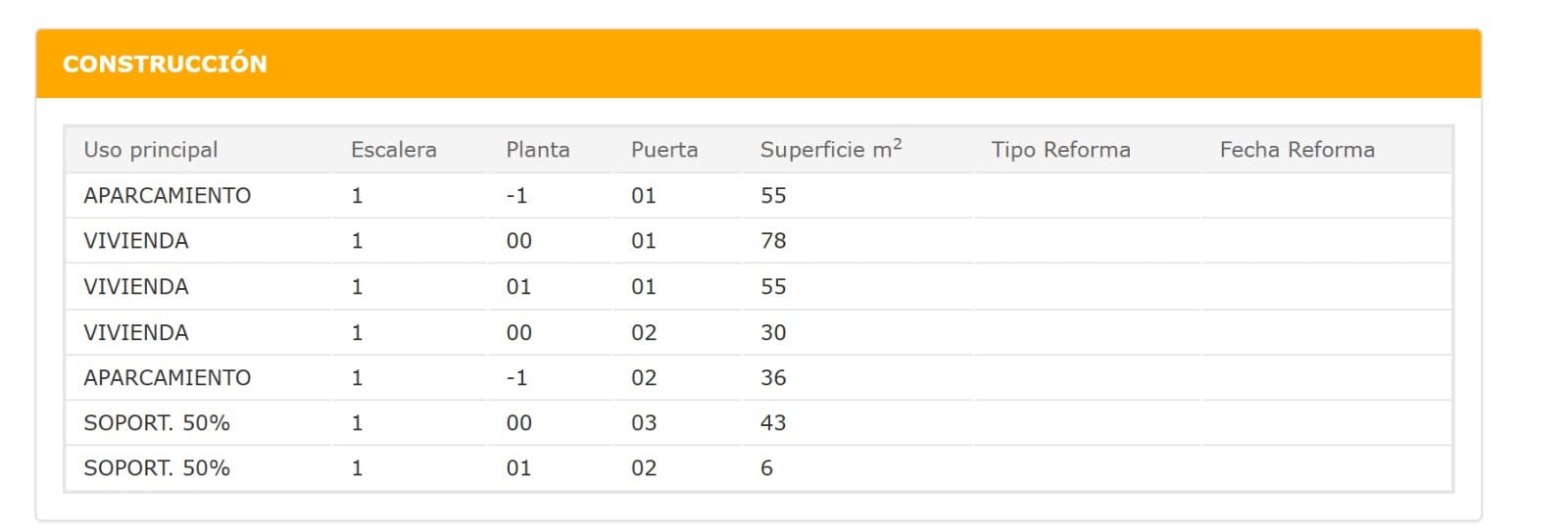Click the "Uso principal" column header
The image size is (1568, 531).
pos(151,150)
